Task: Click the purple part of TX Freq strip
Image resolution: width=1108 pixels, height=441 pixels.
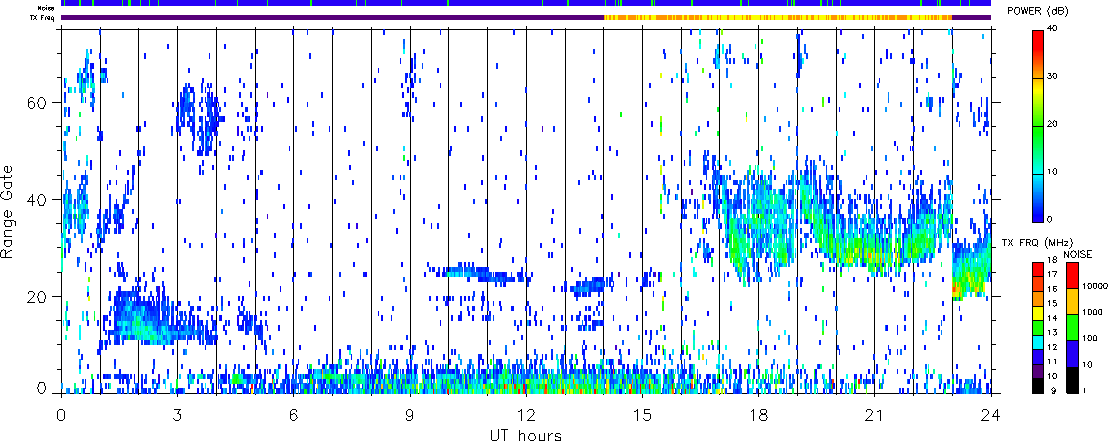Action: [332, 17]
